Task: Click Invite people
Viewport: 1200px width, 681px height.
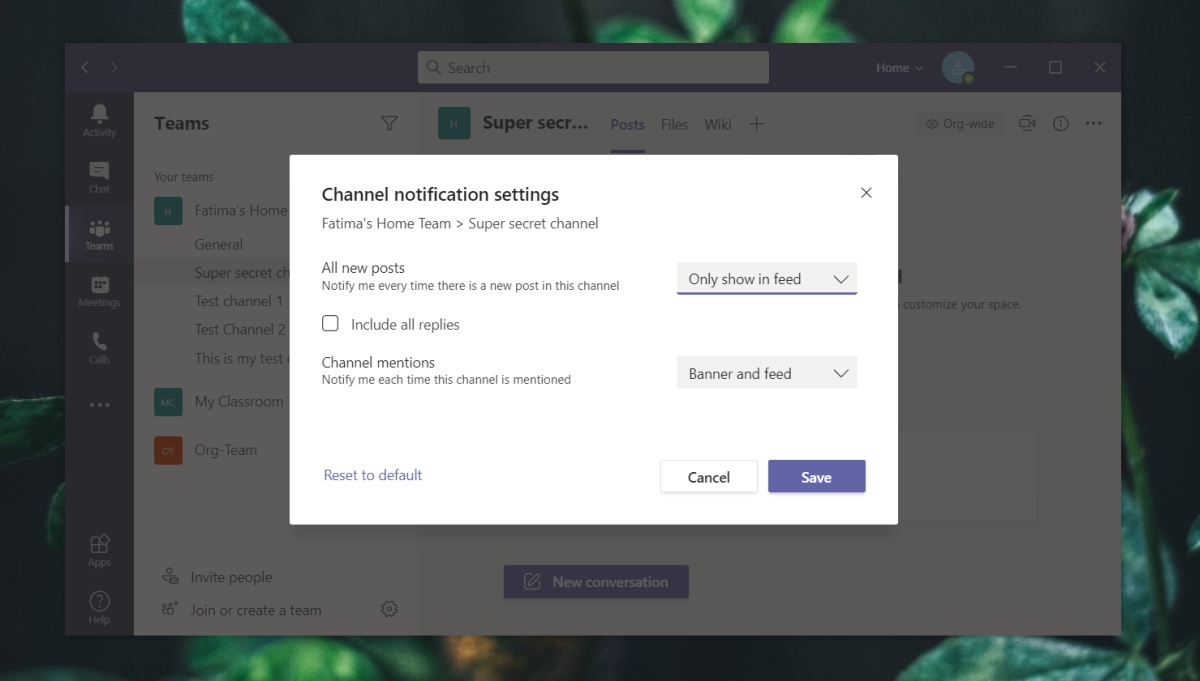Action: pyautogui.click(x=217, y=577)
